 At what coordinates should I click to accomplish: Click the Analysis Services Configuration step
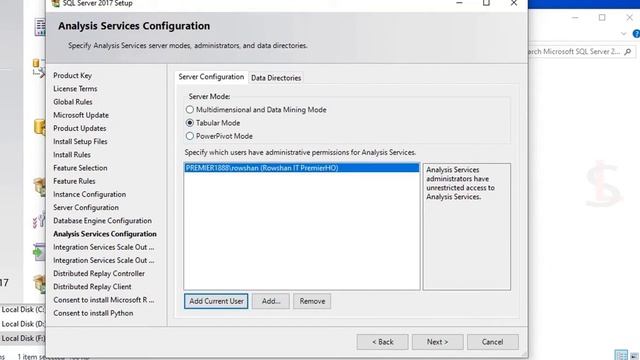105,234
